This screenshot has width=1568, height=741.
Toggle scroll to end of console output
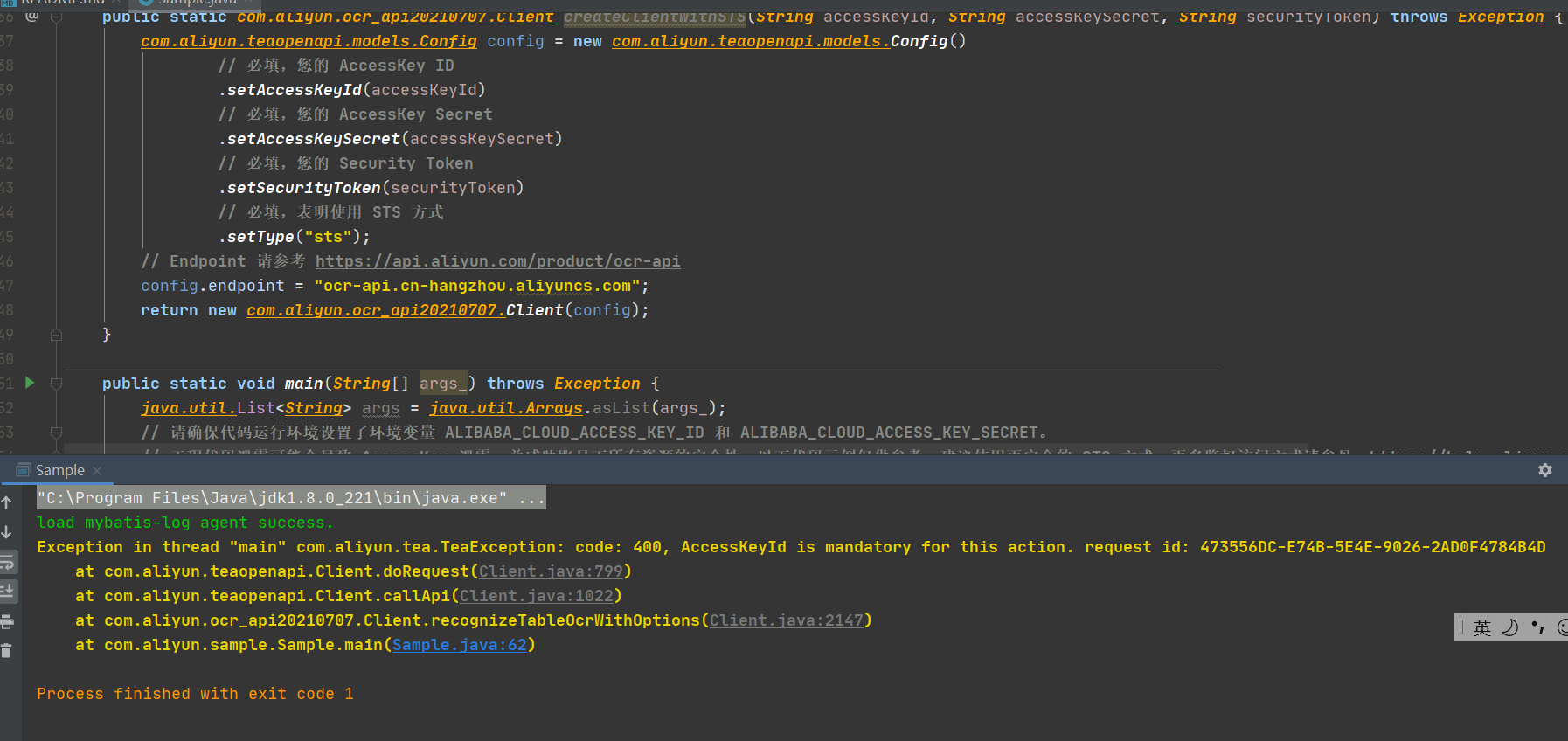pyautogui.click(x=7, y=592)
